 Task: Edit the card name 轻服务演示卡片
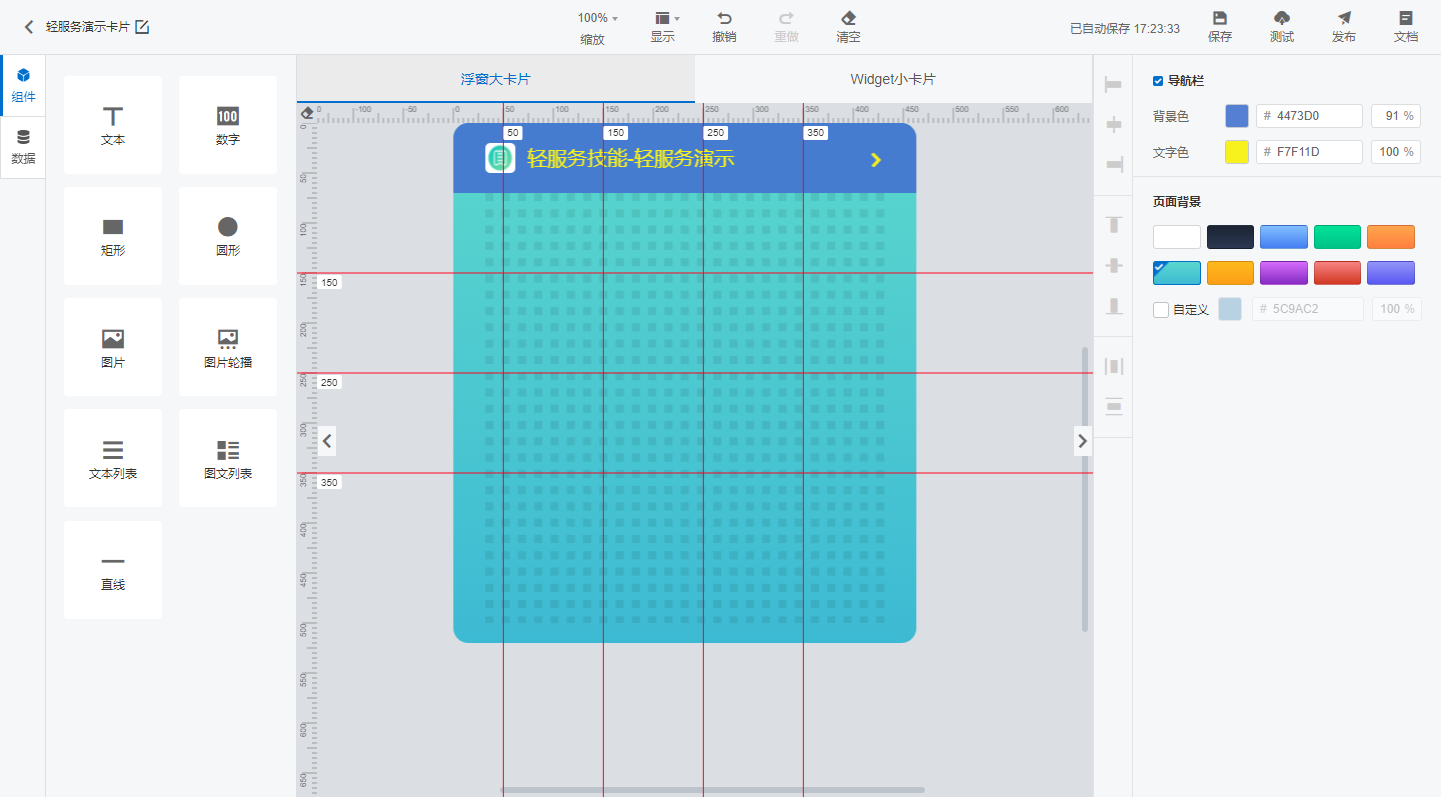pos(142,27)
